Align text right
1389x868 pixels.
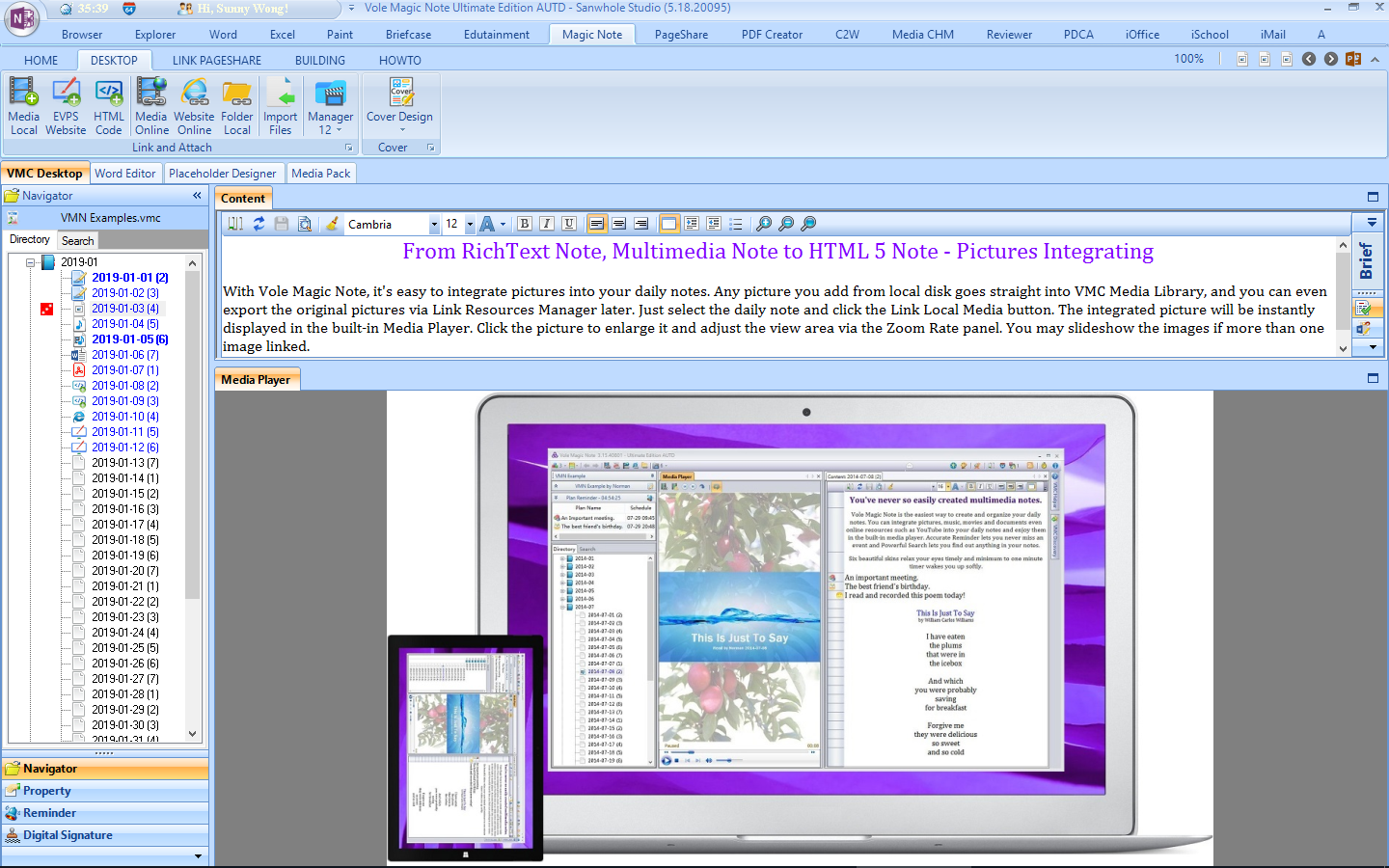[x=641, y=224]
